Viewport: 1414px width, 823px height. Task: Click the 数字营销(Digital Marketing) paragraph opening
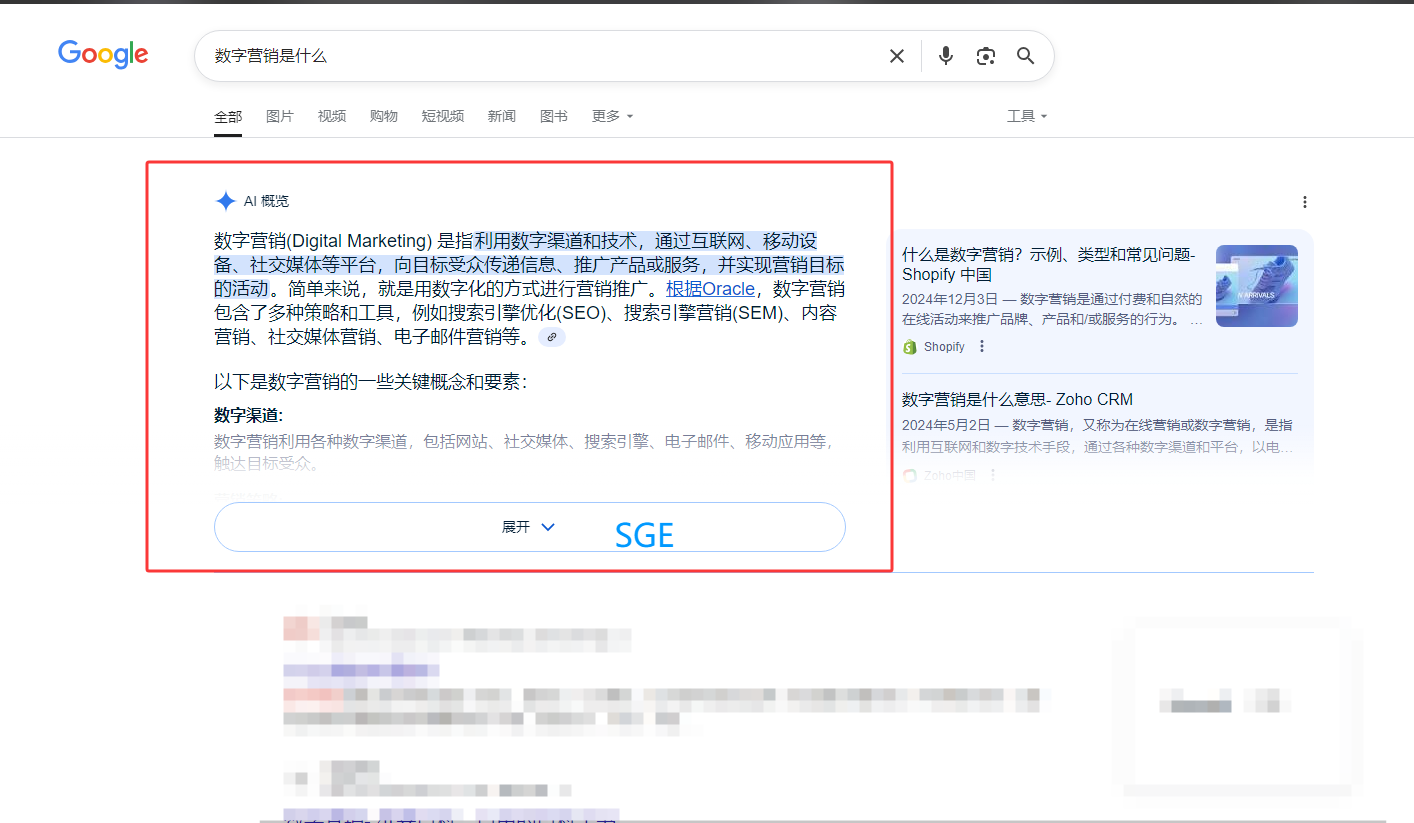click(x=323, y=241)
